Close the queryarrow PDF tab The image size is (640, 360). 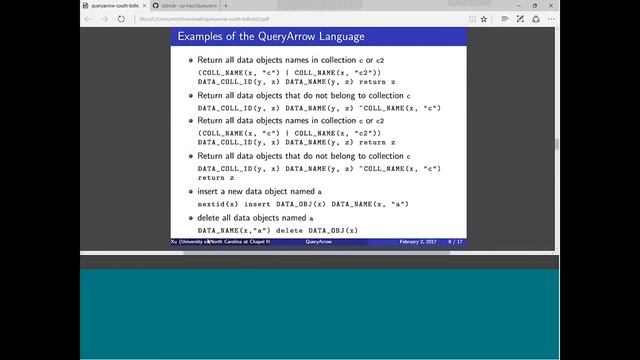coord(144,6)
